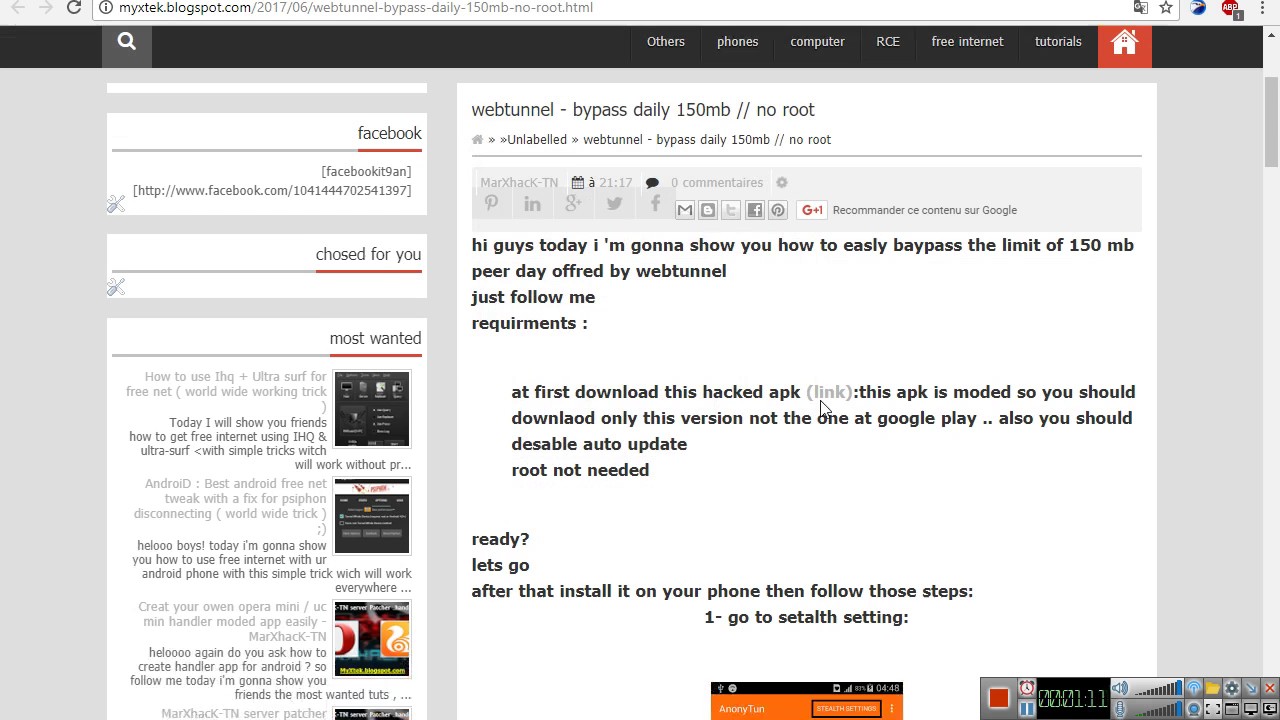Screen dimensions: 1280x720
Task: Open the recorder alarm clock timer icon
Action: [1027, 688]
